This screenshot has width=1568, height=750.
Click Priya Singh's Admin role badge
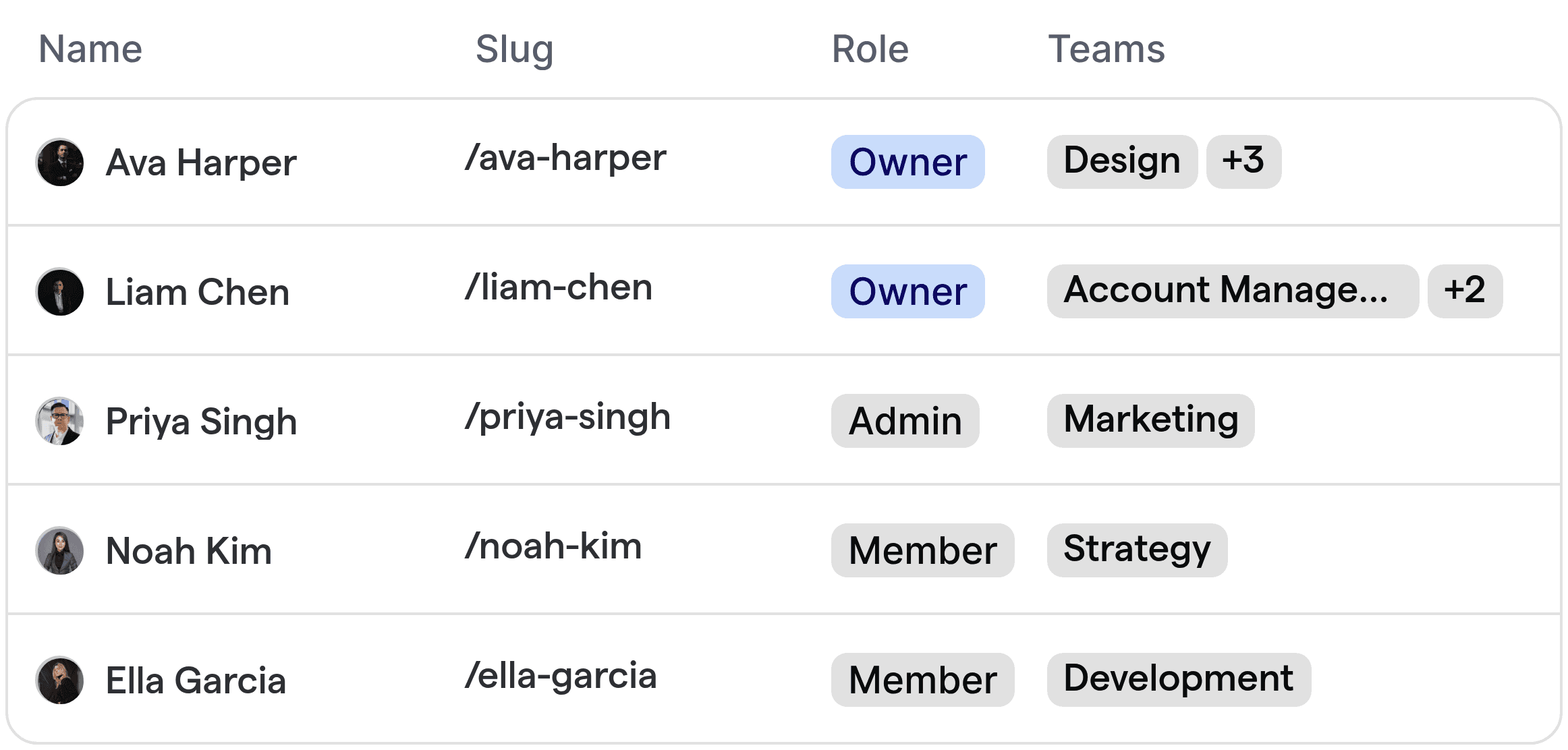[905, 421]
